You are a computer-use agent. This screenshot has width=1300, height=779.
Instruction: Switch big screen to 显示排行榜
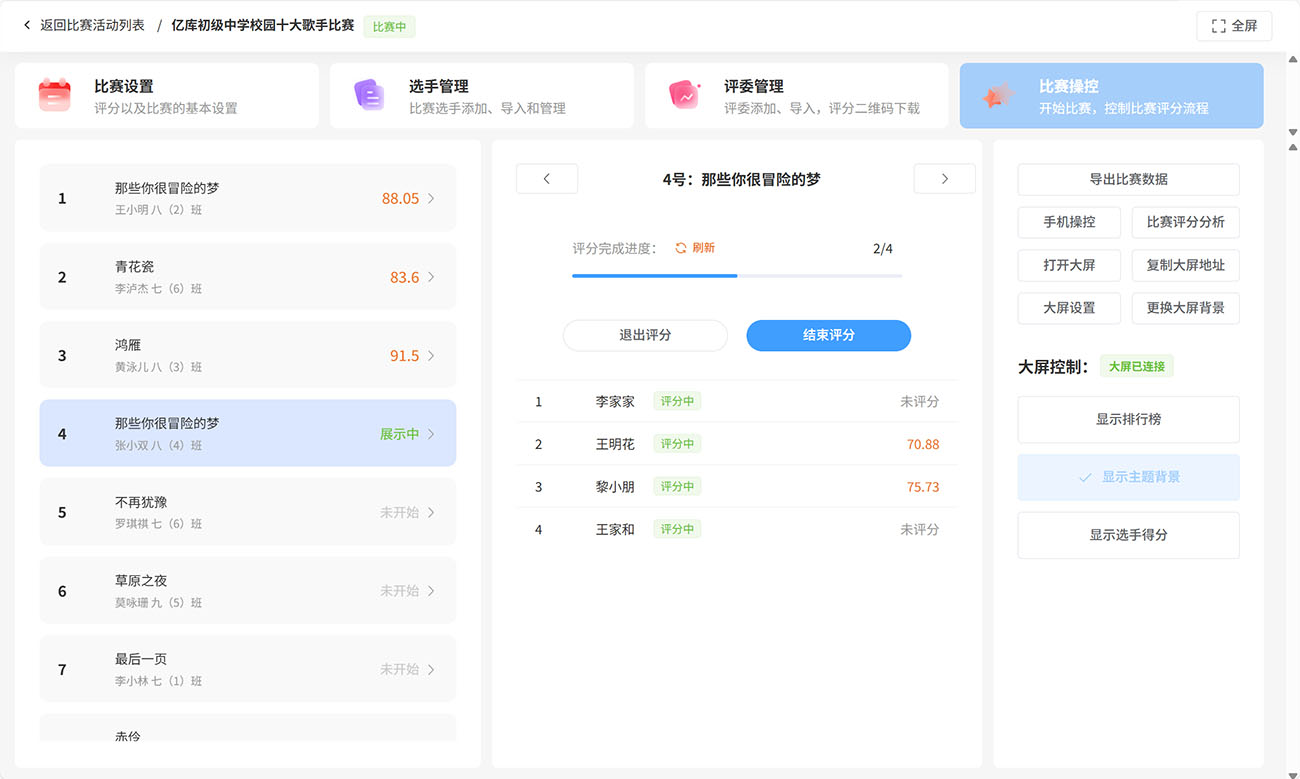pos(1128,420)
